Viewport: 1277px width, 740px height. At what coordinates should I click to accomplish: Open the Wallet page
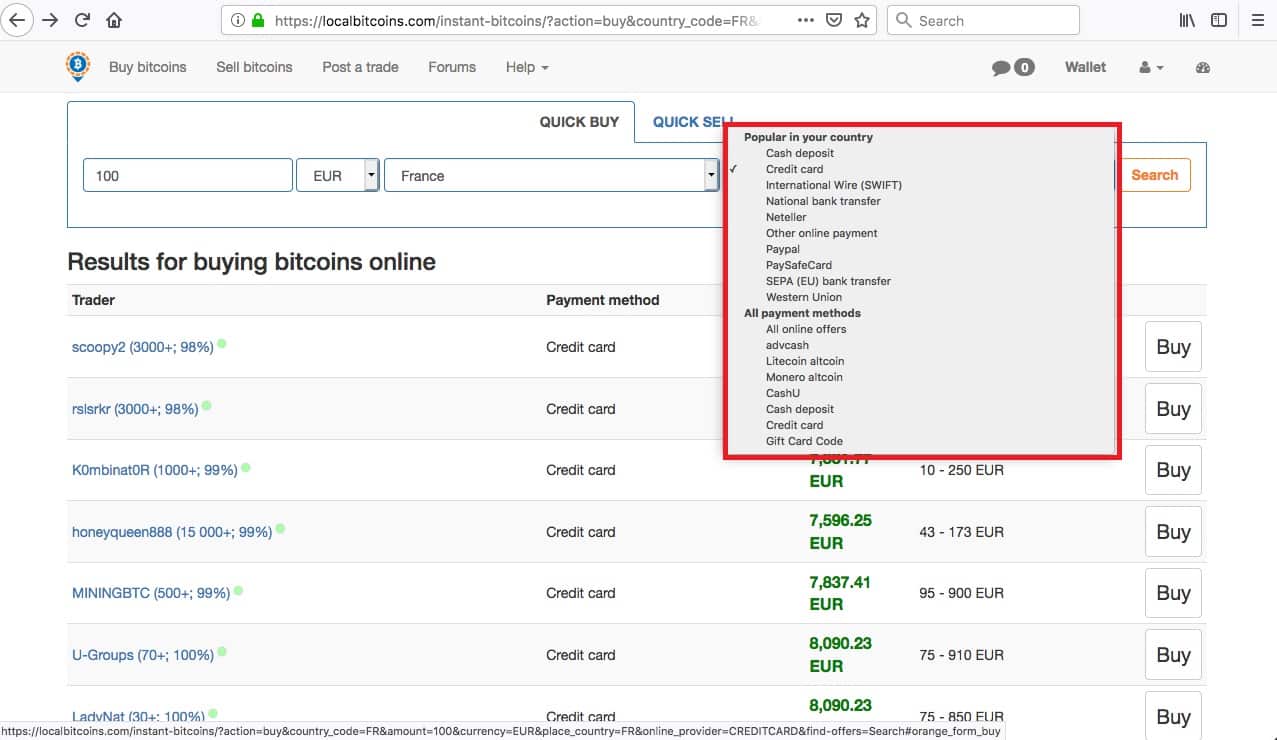pos(1085,67)
